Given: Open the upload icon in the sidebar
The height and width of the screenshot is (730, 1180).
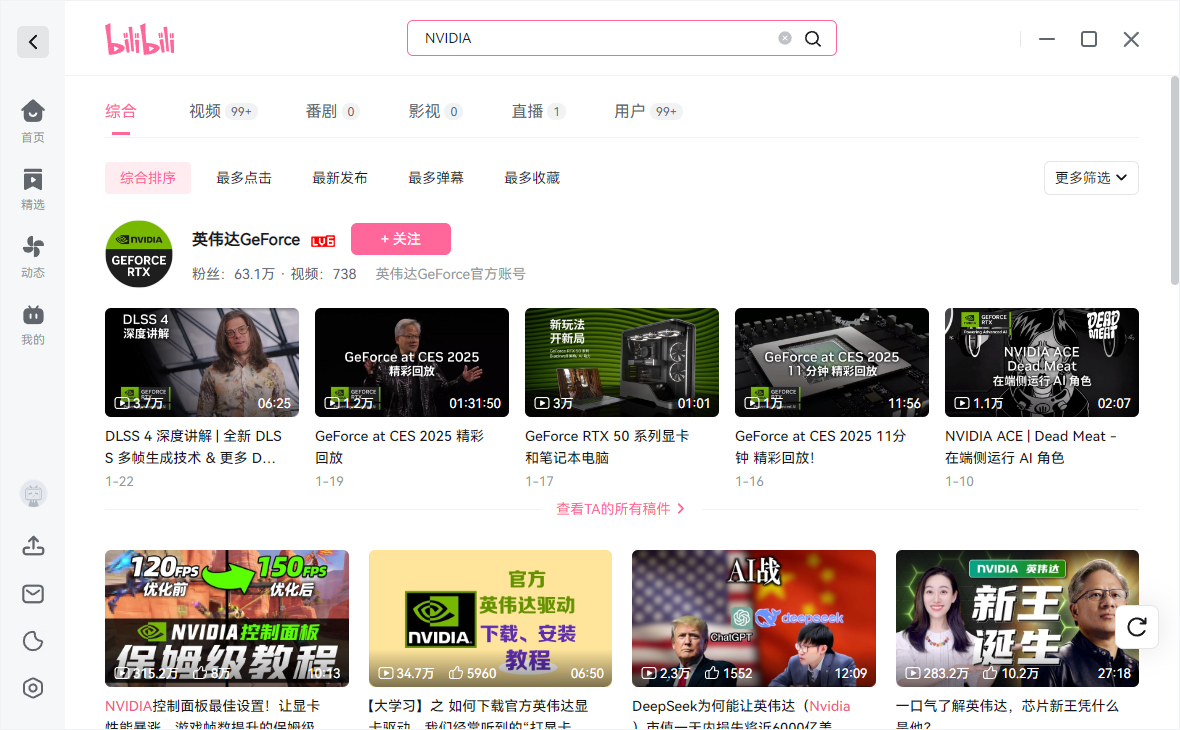Looking at the screenshot, I should tap(33, 545).
